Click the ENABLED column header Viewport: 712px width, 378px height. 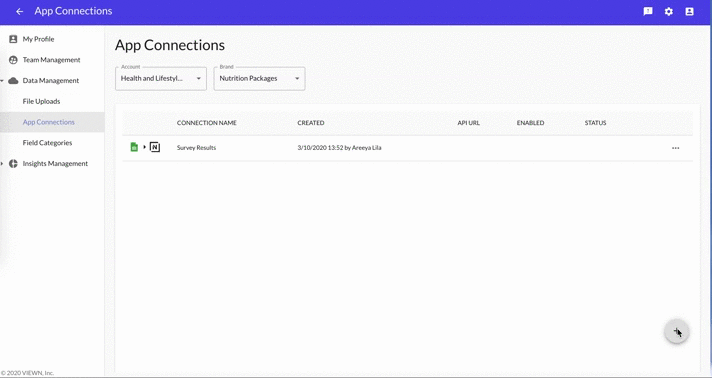(530, 123)
